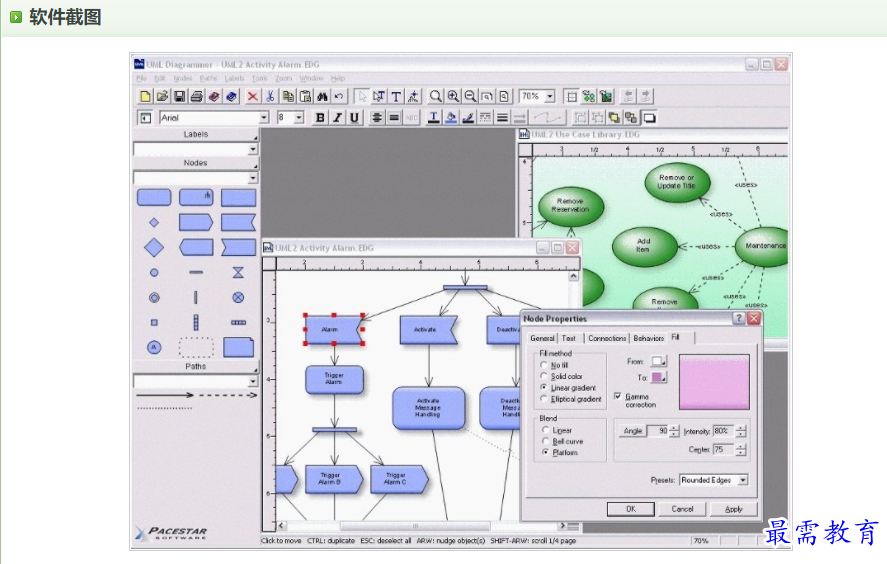
Task: Click the magnifier zoom tool
Action: (435, 96)
